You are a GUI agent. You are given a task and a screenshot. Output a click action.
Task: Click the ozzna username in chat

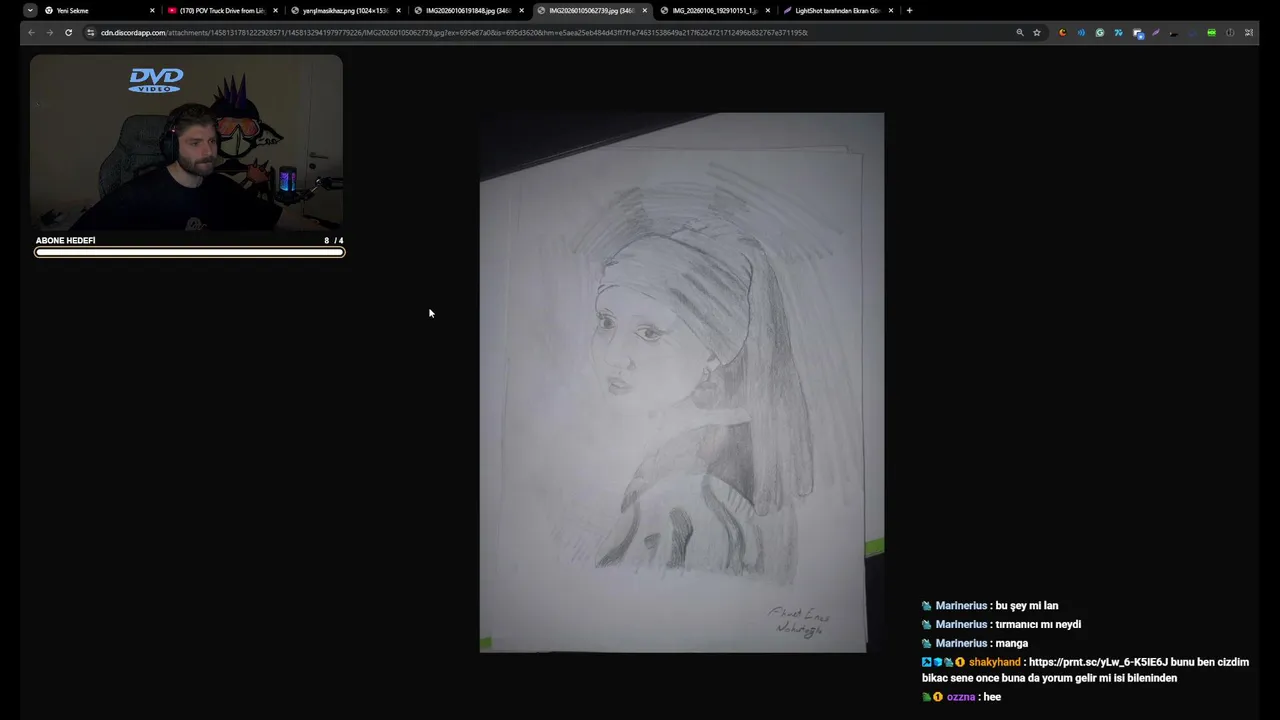(960, 697)
